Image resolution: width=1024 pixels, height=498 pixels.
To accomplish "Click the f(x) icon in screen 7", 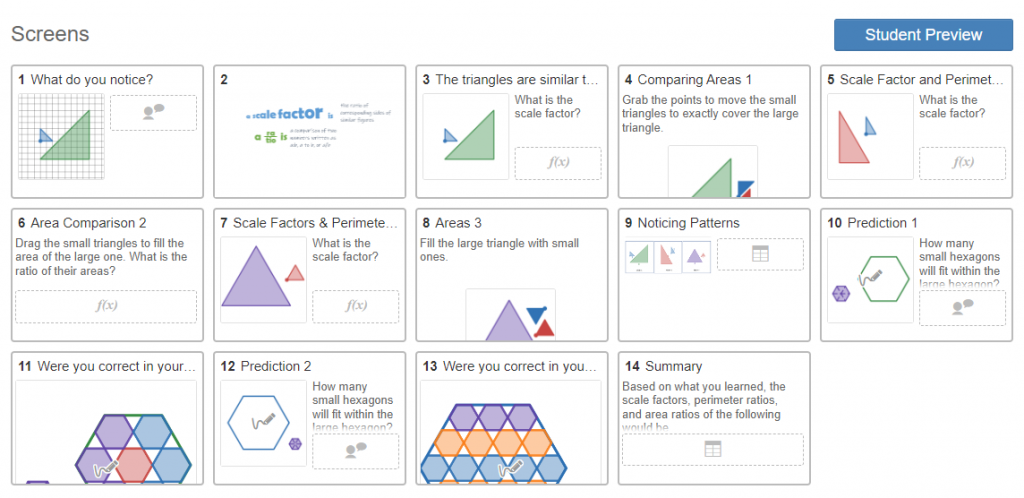I will click(x=356, y=306).
